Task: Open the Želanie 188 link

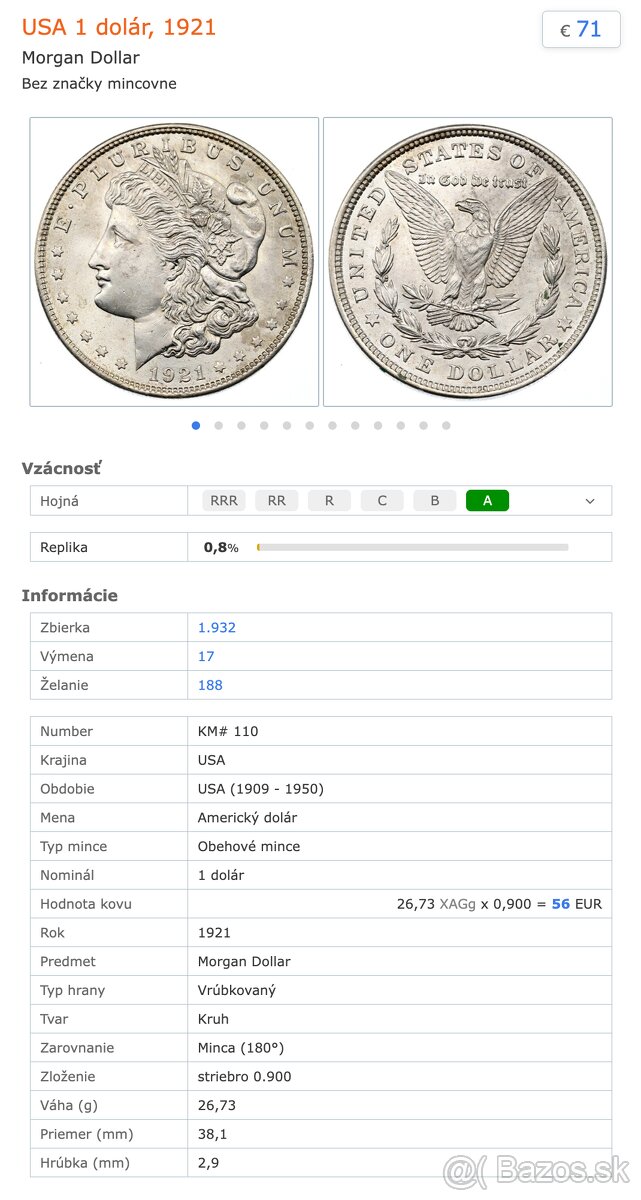Action: point(210,685)
